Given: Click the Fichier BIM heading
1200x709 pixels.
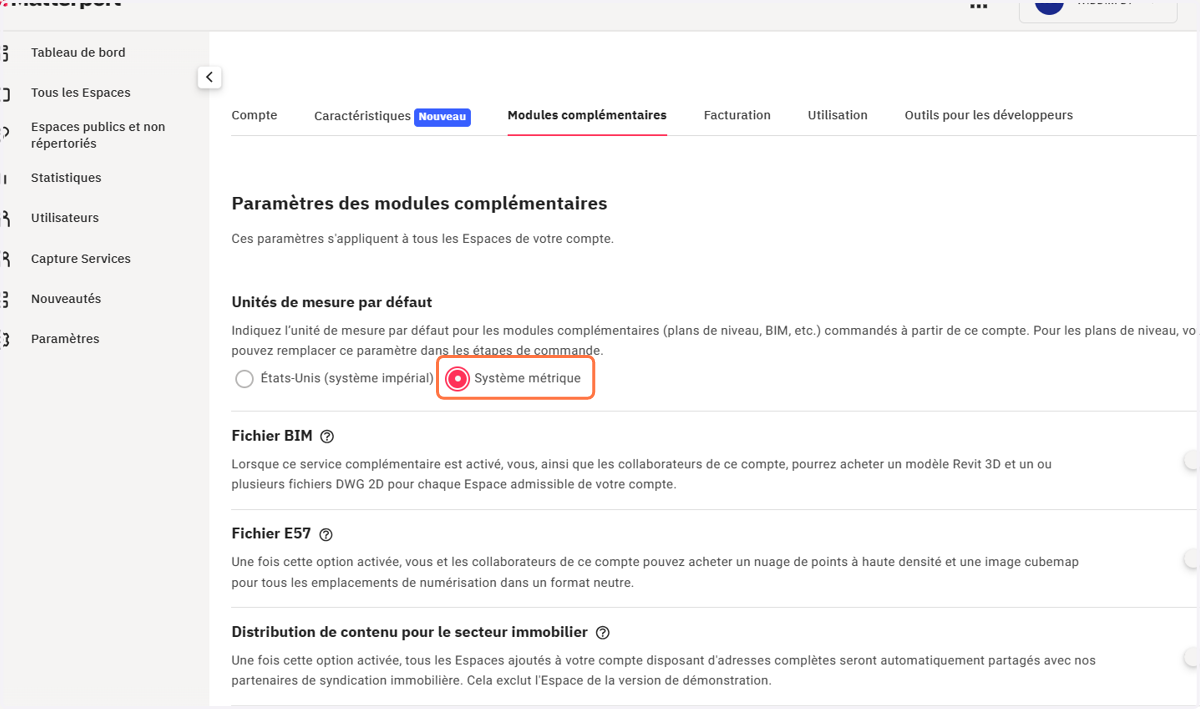Looking at the screenshot, I should (x=272, y=436).
